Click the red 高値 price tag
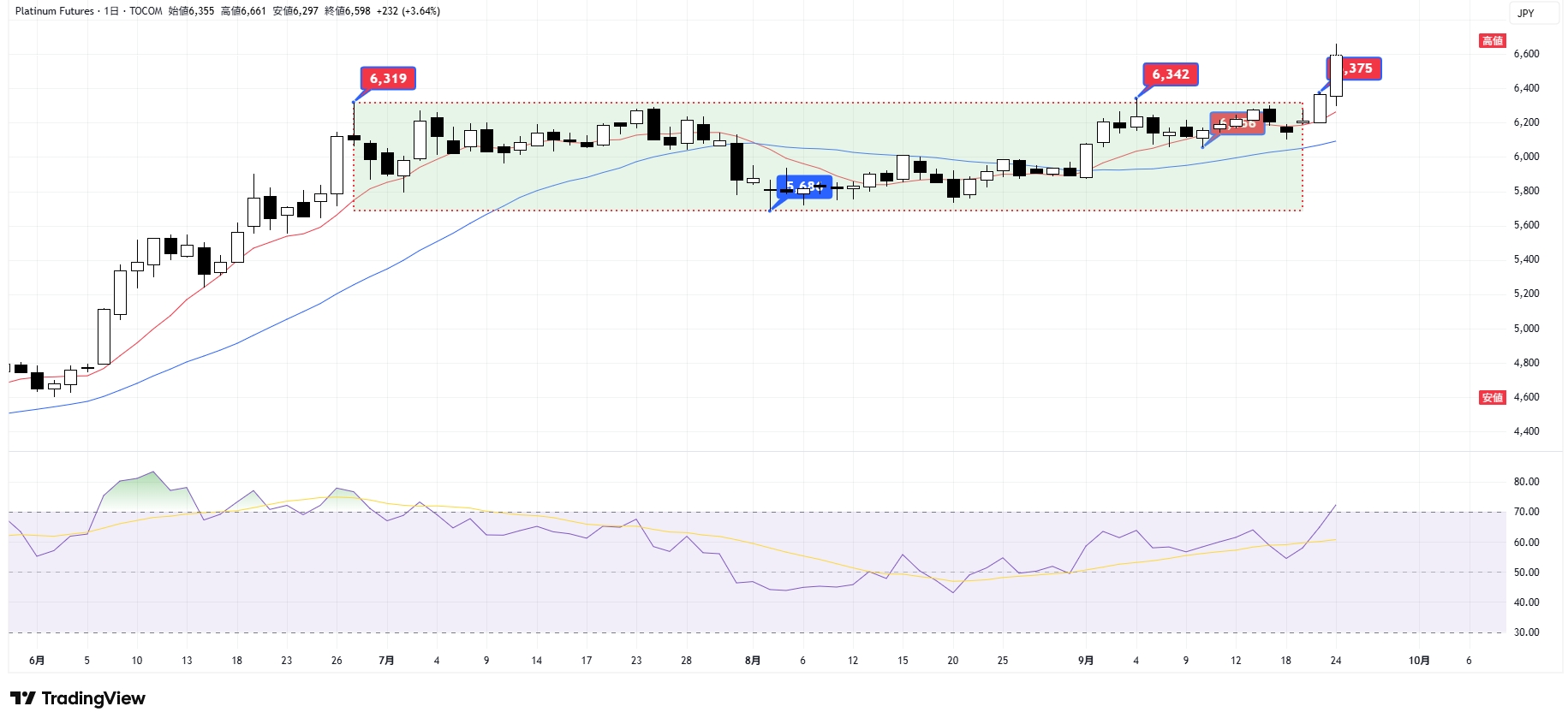This screenshot has width=1568, height=724. click(x=1492, y=41)
